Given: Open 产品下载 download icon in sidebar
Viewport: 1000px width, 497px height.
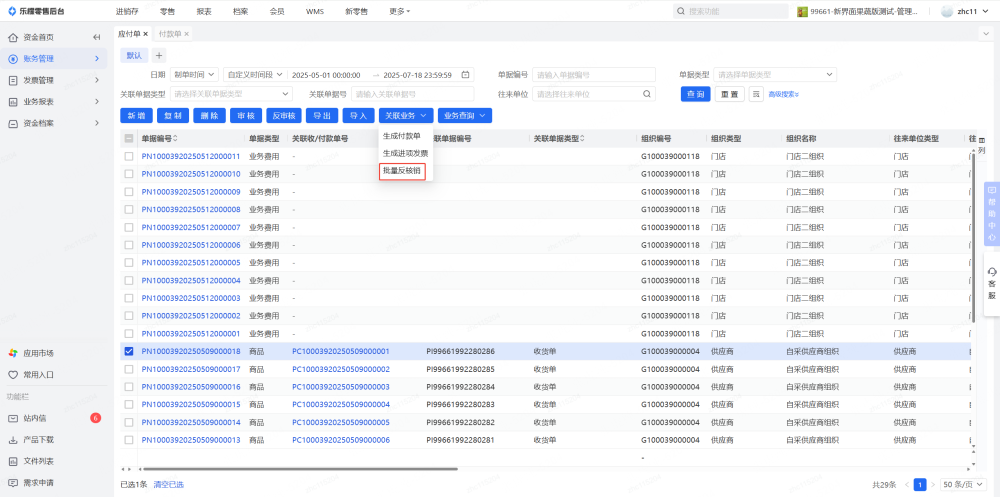Looking at the screenshot, I should [13, 440].
